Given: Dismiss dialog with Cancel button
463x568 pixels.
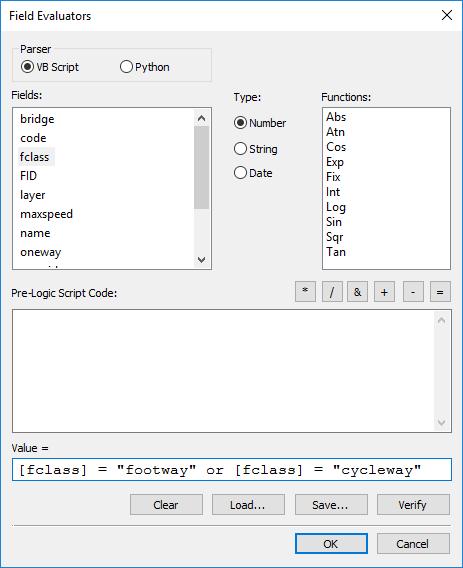Looking at the screenshot, I should tap(413, 543).
